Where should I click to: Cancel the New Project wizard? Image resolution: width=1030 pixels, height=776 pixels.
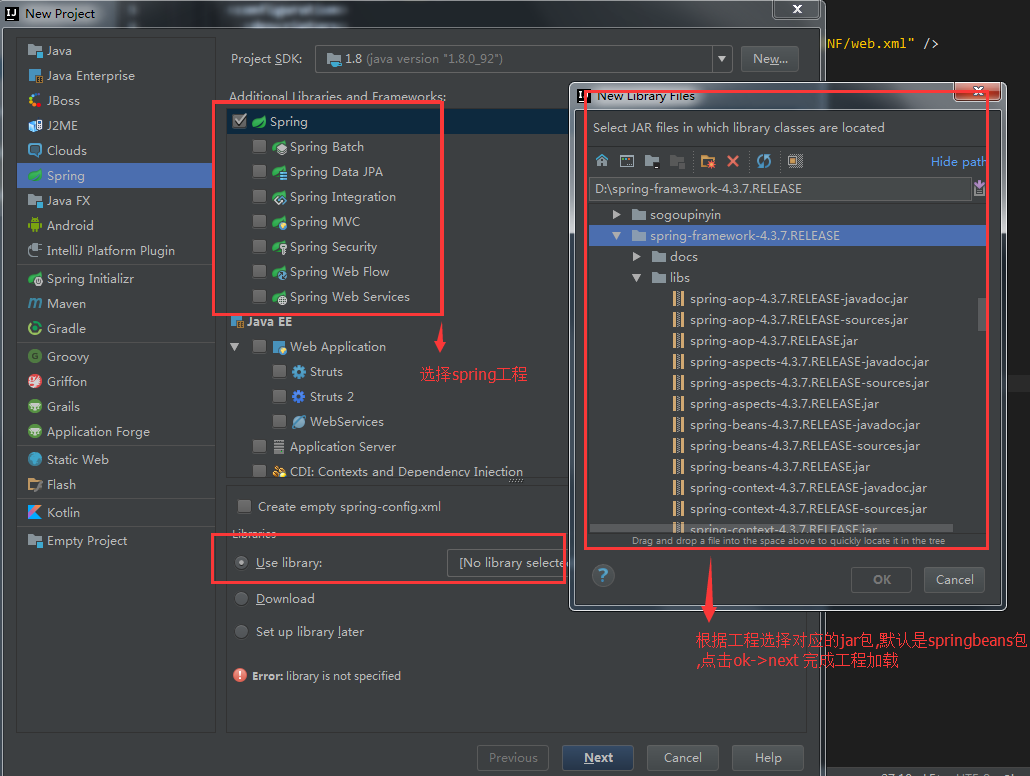point(683,758)
